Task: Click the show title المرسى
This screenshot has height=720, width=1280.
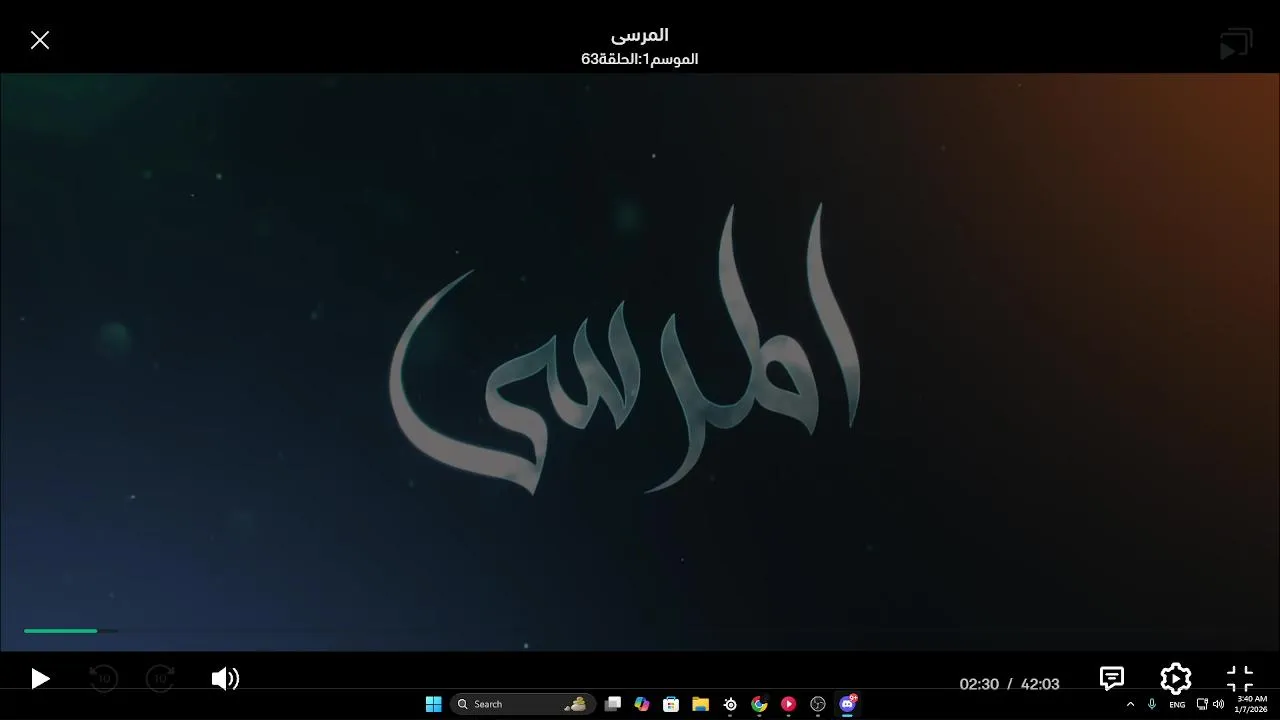Action: 640,35
